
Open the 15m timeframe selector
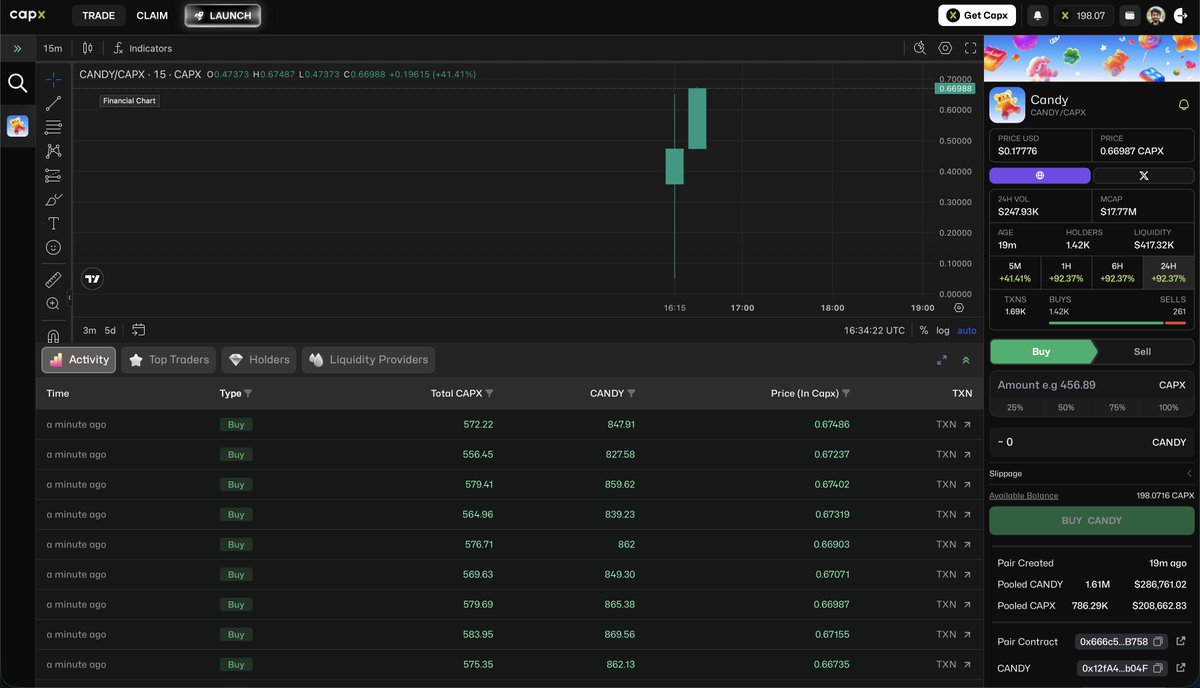click(53, 48)
